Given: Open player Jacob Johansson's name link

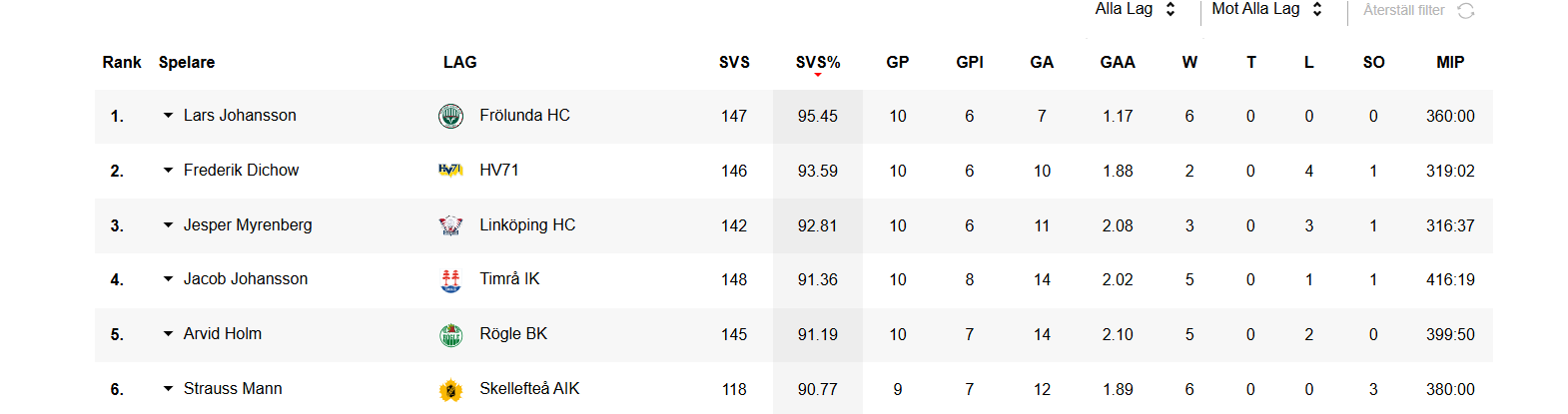Looking at the screenshot, I should tap(246, 279).
